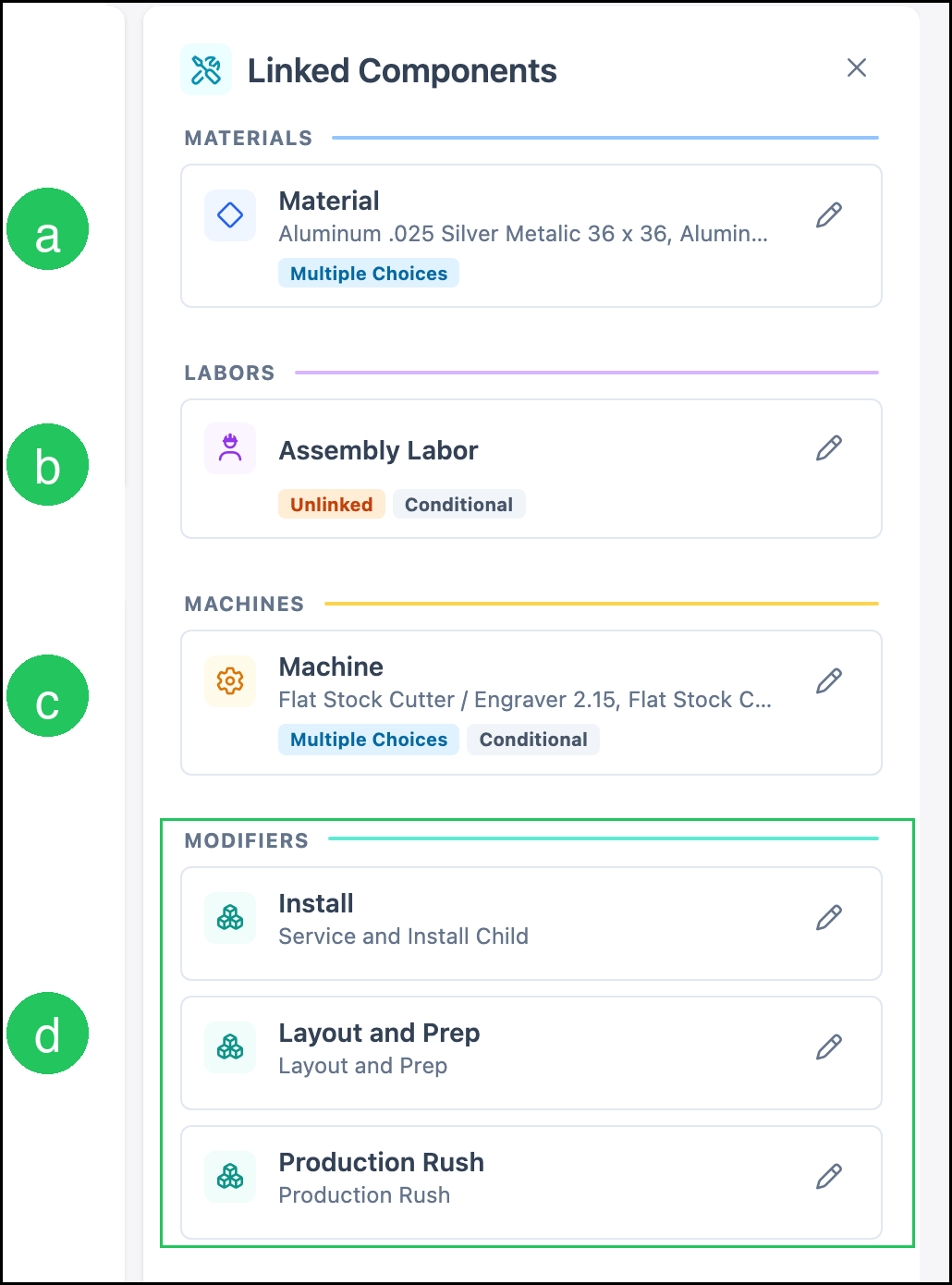Edit the Production Rush pencil icon
Image resolution: width=952 pixels, height=1285 pixels.
tap(829, 1176)
